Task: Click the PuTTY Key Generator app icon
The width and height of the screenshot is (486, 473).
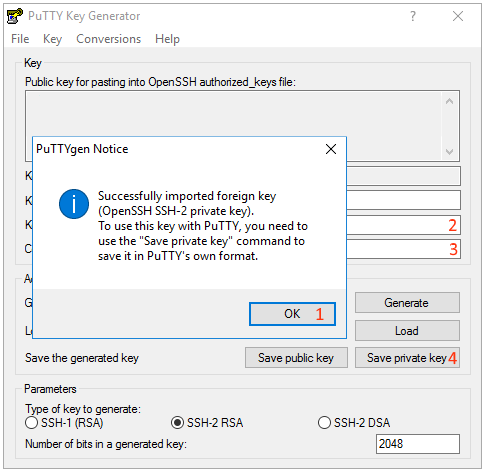Action: pos(15,16)
